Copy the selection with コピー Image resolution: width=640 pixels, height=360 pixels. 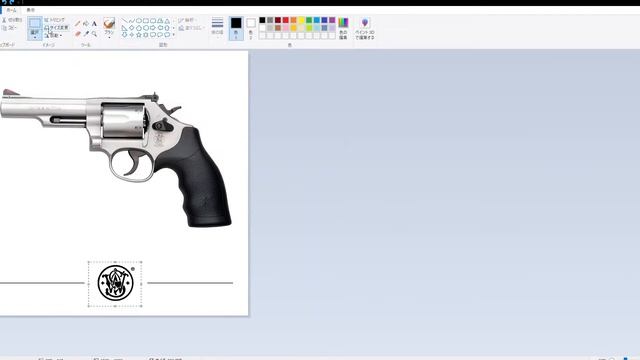pyautogui.click(x=9, y=28)
